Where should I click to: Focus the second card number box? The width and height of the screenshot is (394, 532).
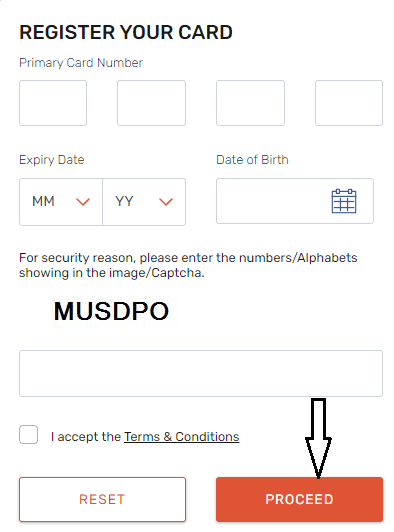point(151,103)
